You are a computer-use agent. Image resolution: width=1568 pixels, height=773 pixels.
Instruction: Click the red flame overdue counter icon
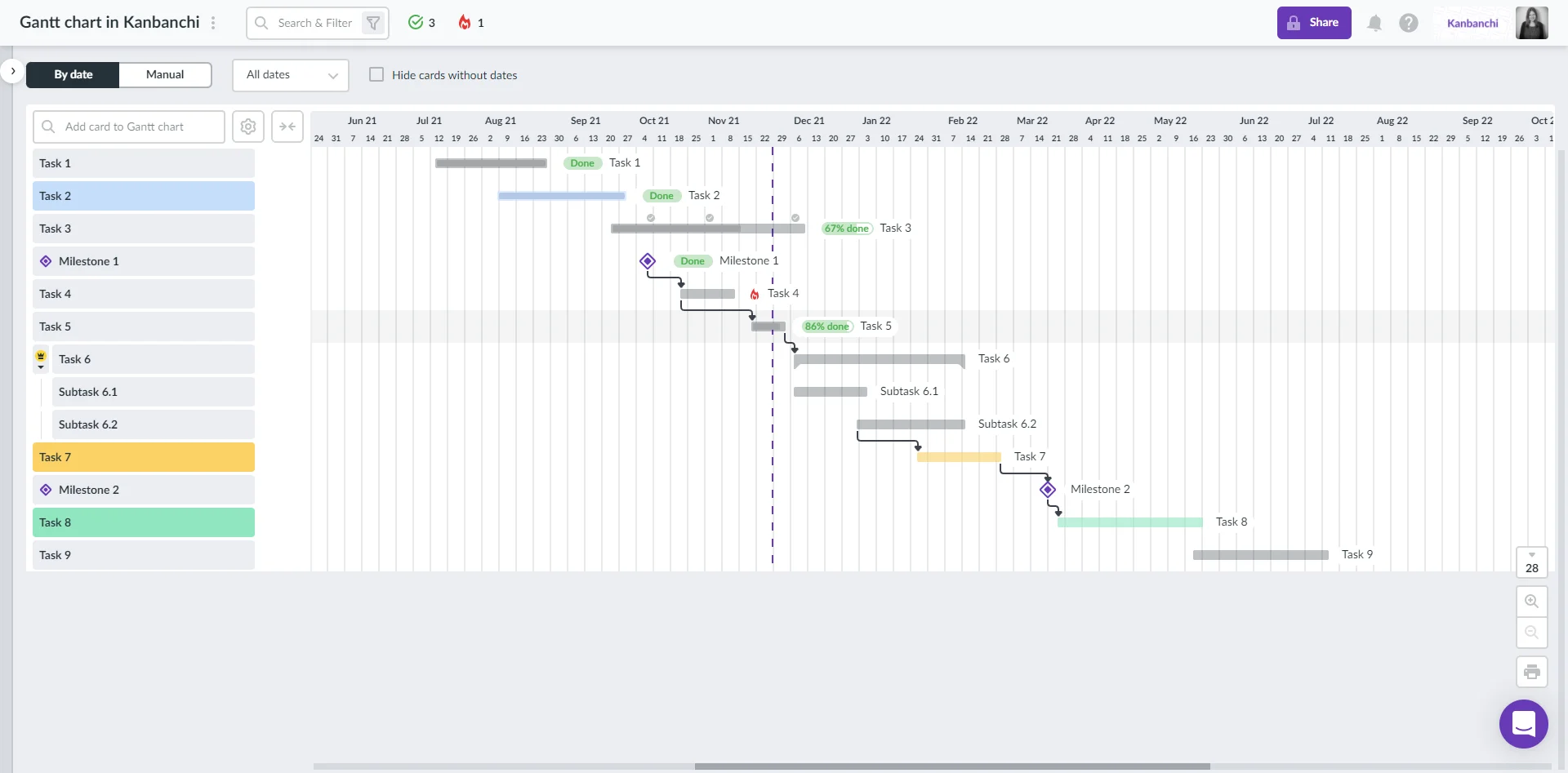tap(465, 23)
